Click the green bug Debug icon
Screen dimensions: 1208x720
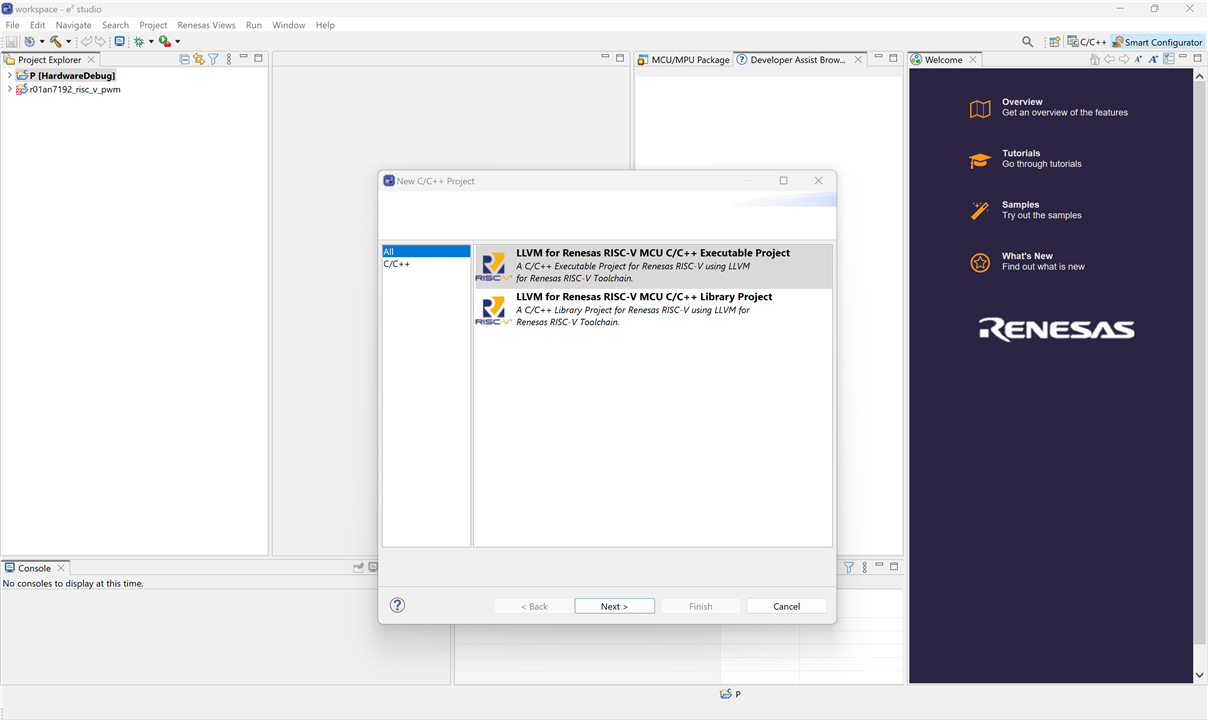[x=139, y=42]
